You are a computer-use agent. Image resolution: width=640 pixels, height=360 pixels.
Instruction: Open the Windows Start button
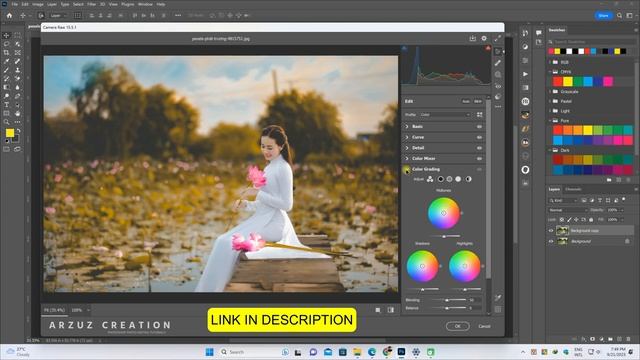click(x=209, y=352)
